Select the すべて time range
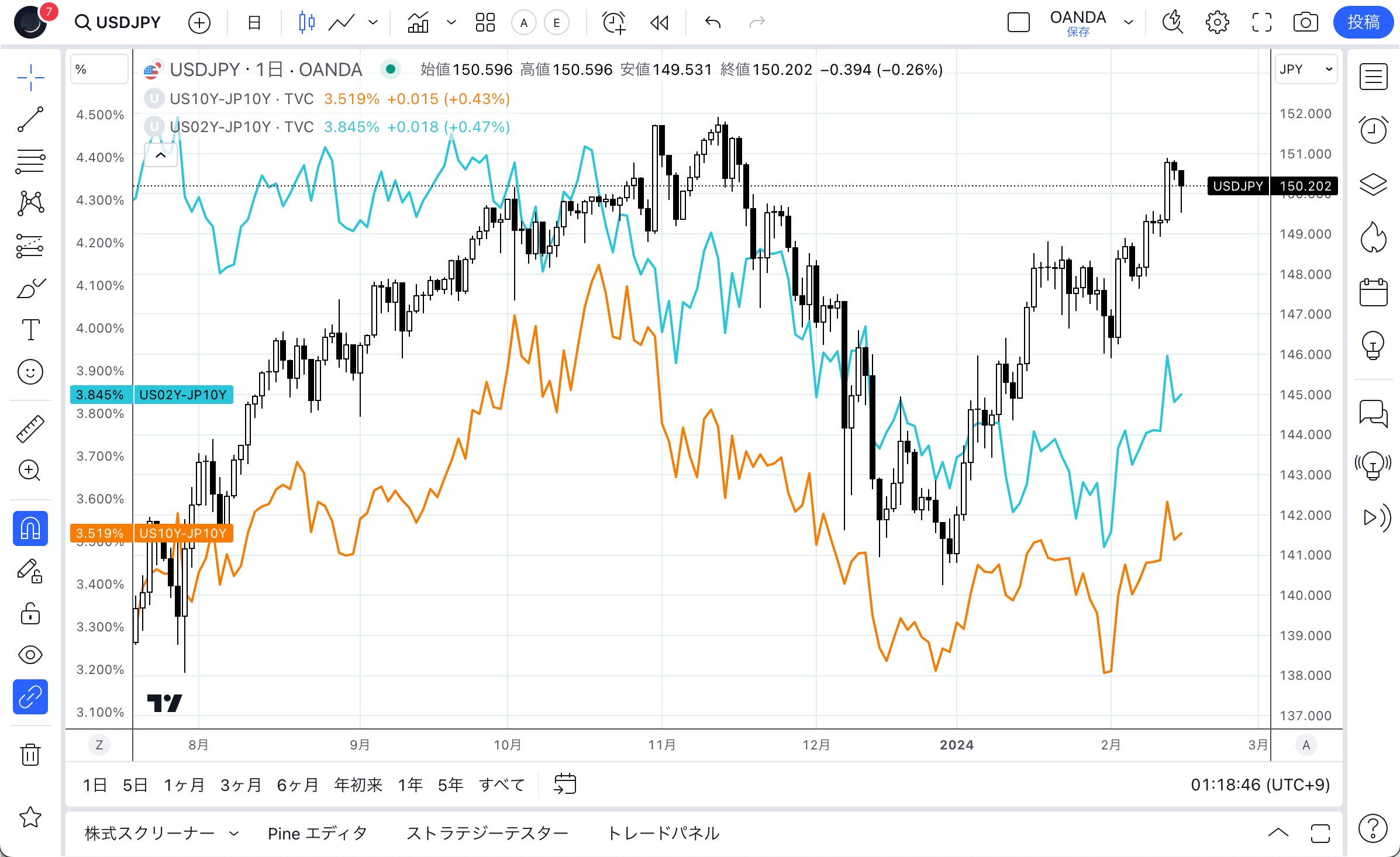The width and height of the screenshot is (1400, 857). 502,785
